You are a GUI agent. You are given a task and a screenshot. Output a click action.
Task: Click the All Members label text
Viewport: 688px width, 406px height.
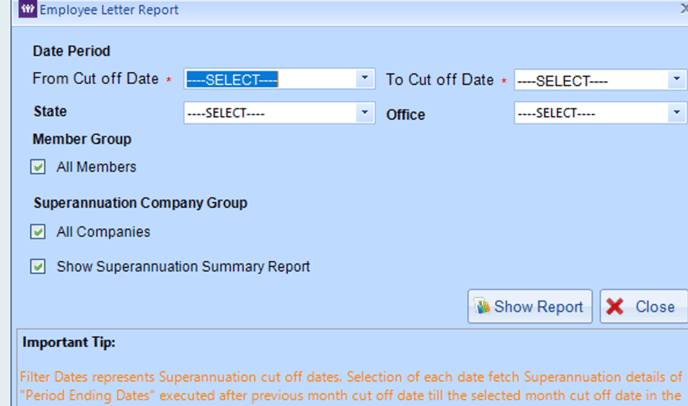(96, 167)
